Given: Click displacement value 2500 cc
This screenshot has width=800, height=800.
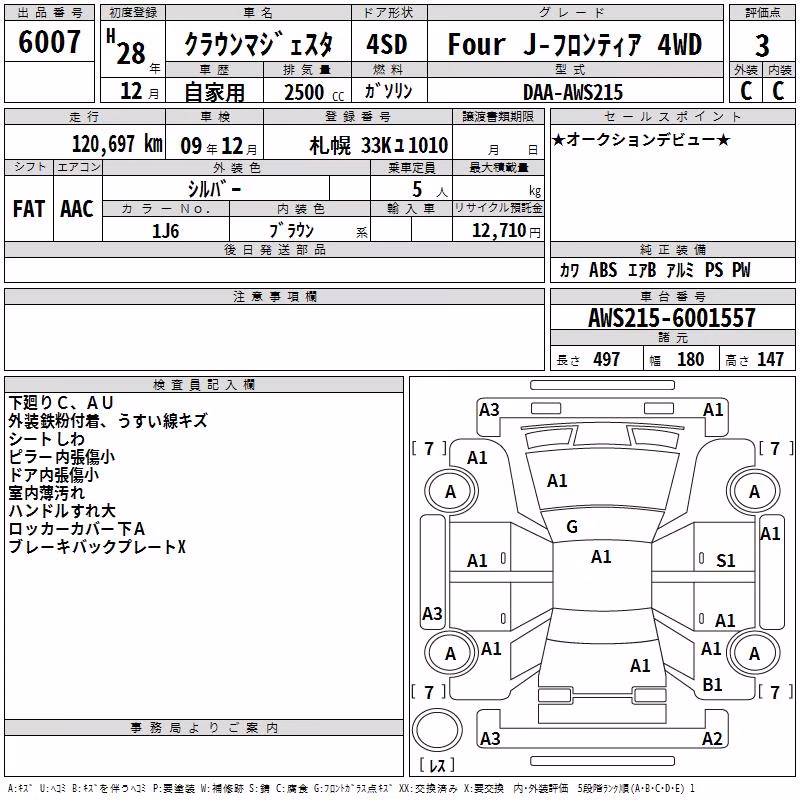Looking at the screenshot, I should pos(314,92).
